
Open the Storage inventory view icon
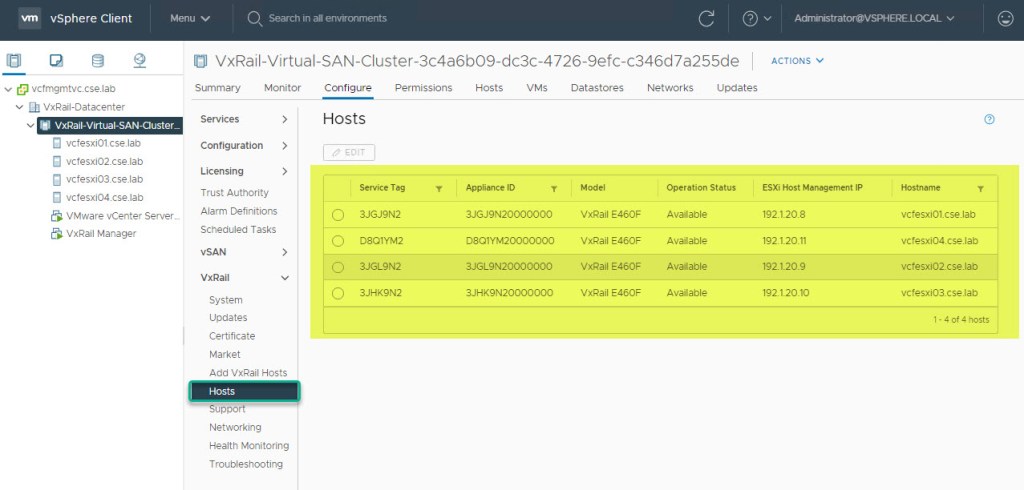[x=97, y=61]
